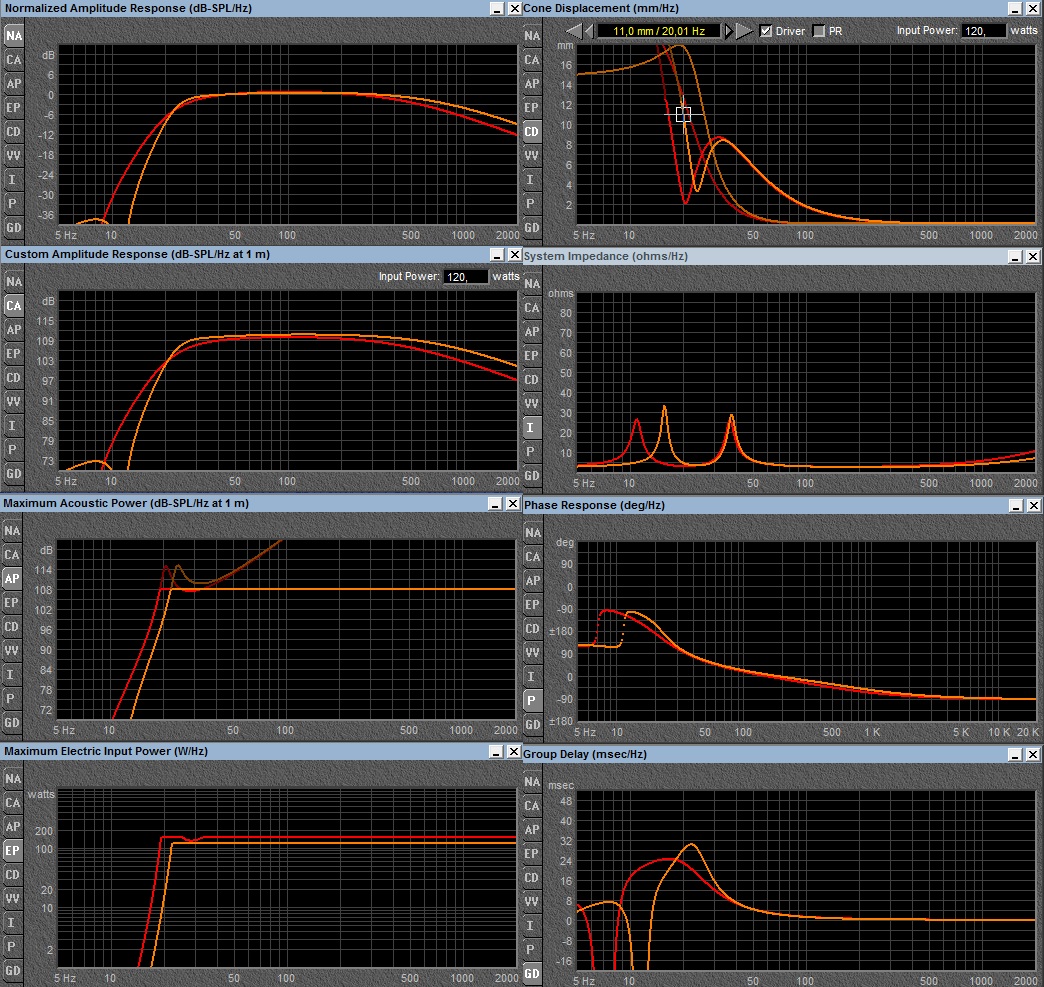Minimize the Group Delay window
This screenshot has height=987, width=1044.
click(x=1015, y=755)
